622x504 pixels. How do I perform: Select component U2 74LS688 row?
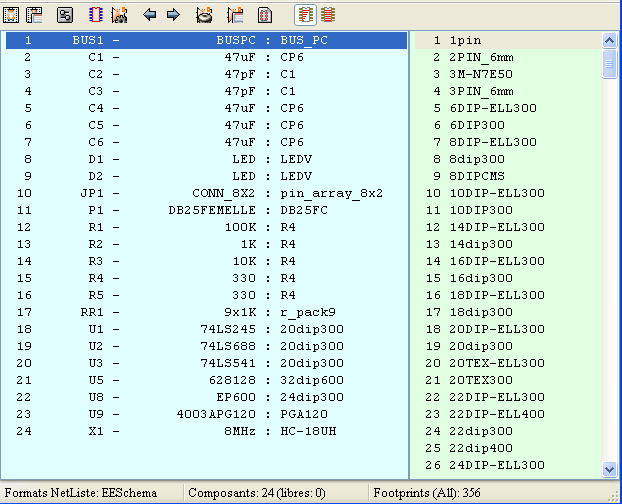(x=206, y=347)
